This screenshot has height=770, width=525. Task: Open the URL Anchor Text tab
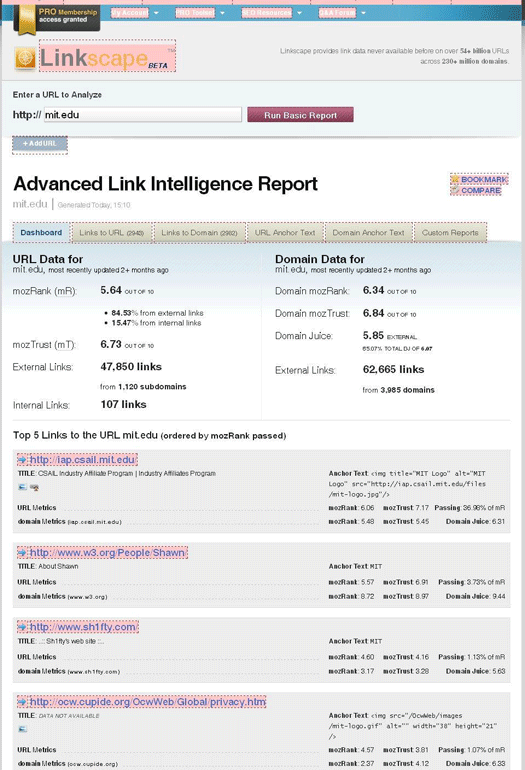(285, 233)
